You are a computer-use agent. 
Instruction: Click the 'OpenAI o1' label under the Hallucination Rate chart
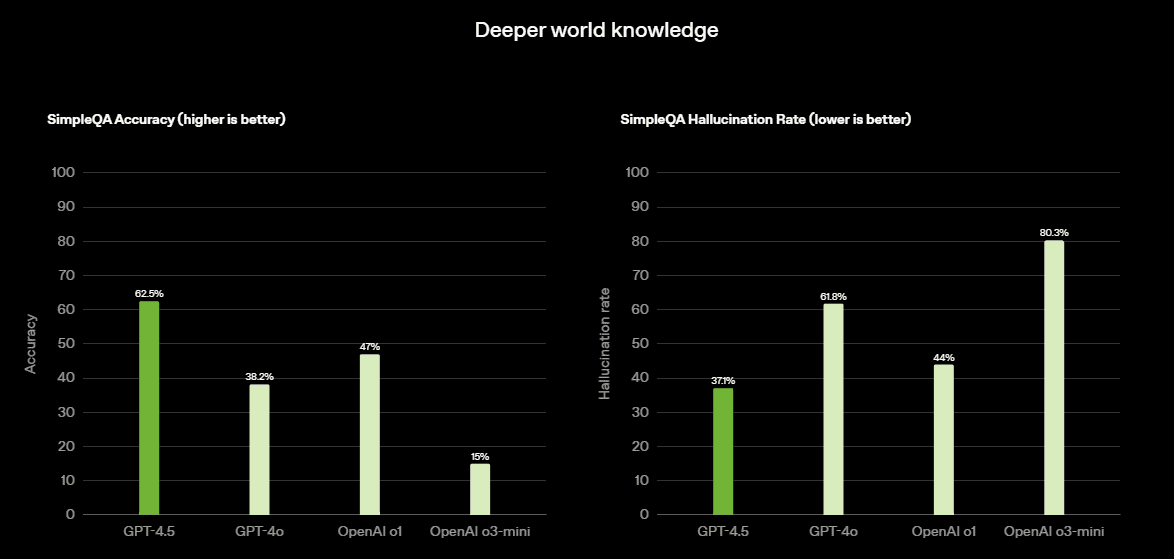click(943, 532)
